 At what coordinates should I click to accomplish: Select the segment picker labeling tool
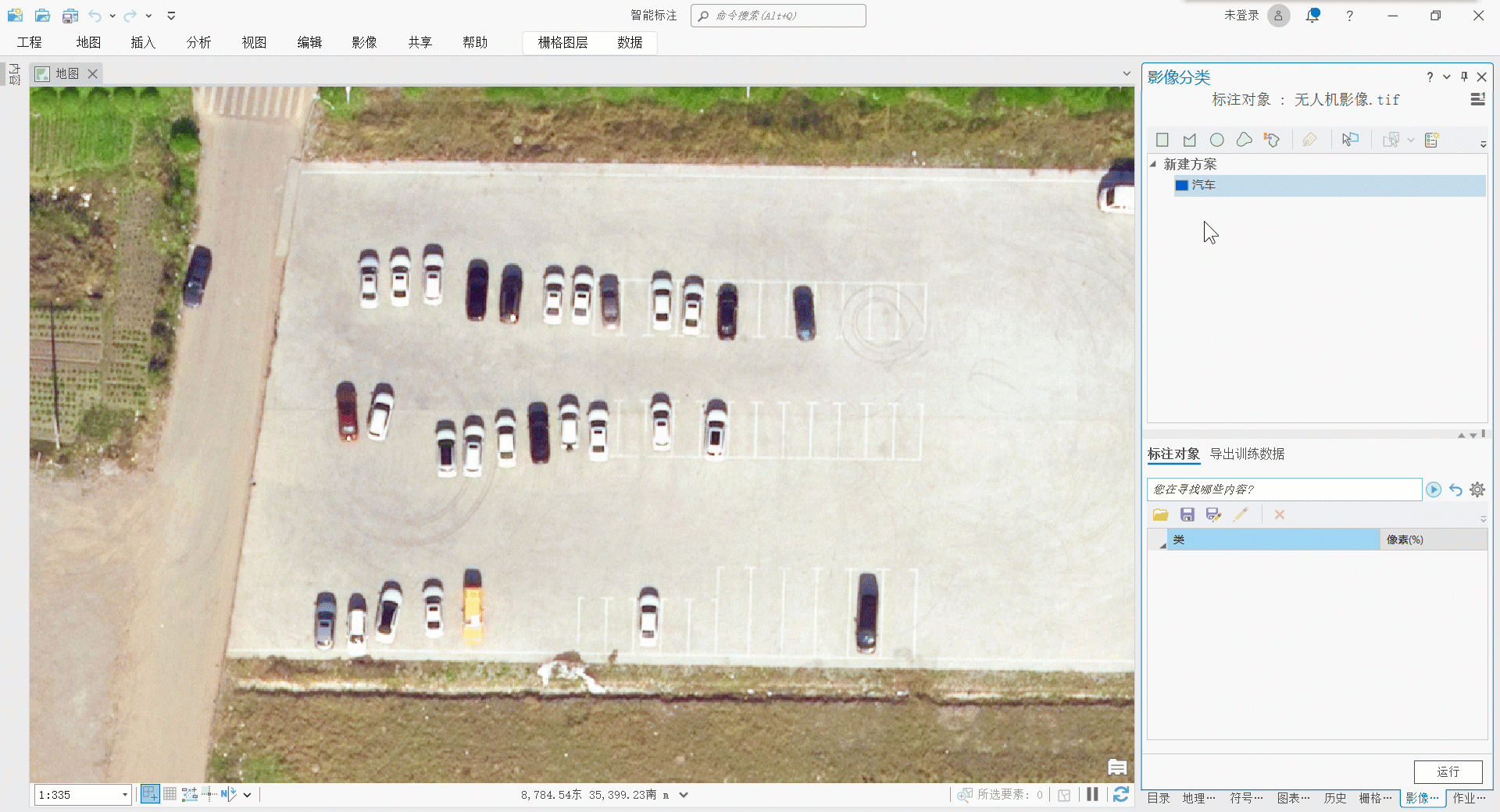point(1272,140)
